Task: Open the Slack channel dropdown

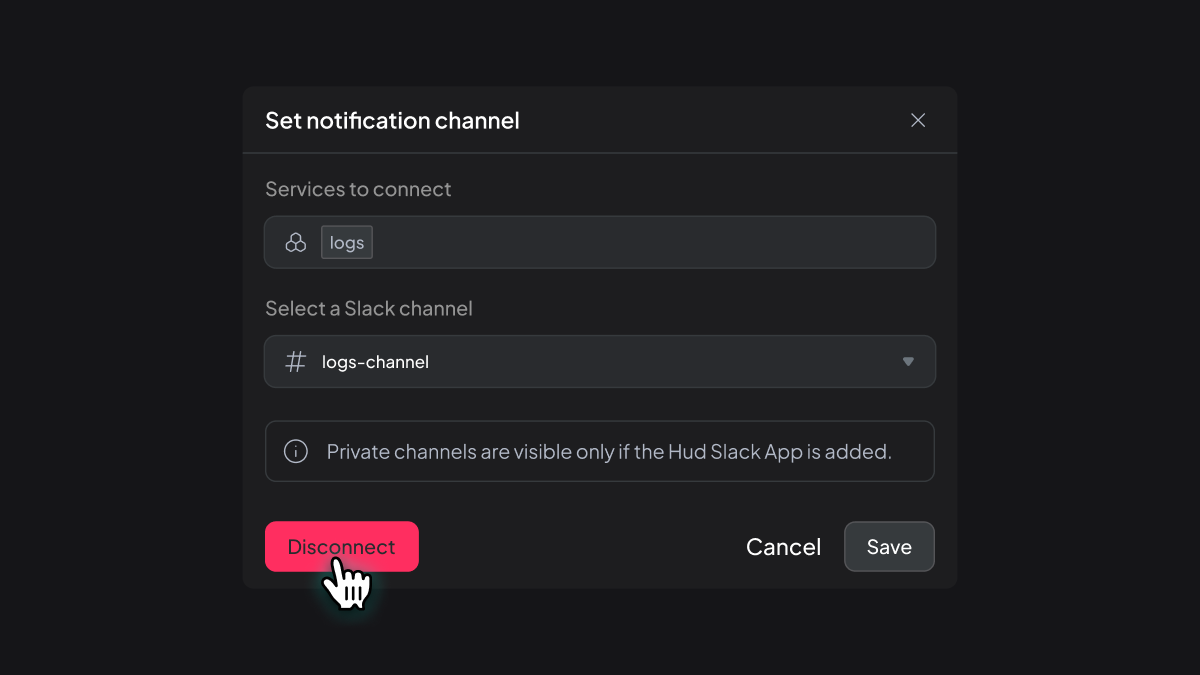Action: click(x=600, y=361)
